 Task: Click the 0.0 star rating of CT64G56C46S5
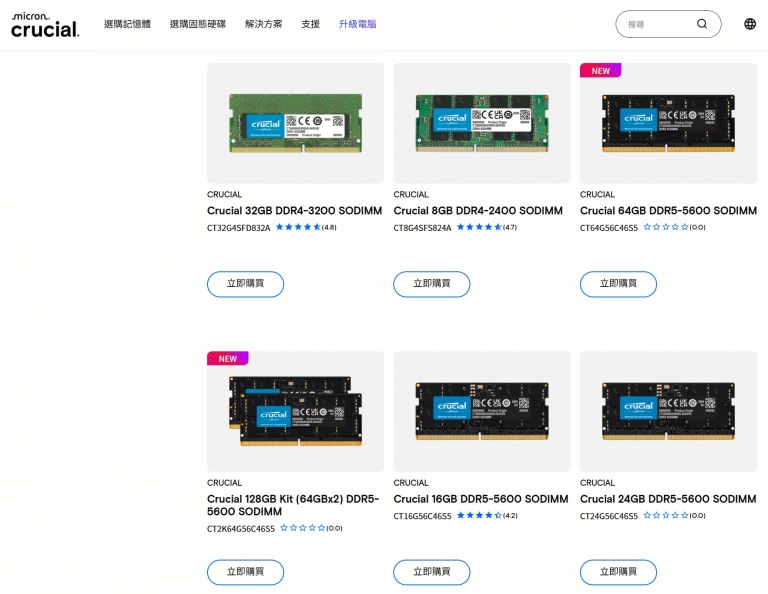coord(674,227)
